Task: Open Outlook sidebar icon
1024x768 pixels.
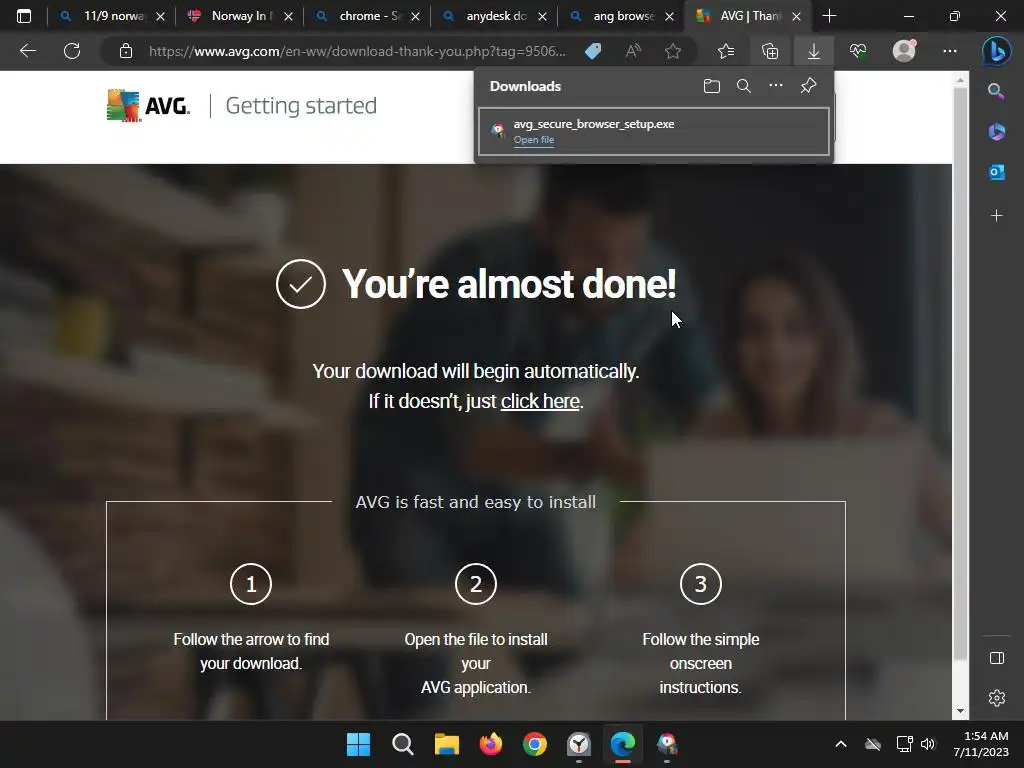Action: 997,172
